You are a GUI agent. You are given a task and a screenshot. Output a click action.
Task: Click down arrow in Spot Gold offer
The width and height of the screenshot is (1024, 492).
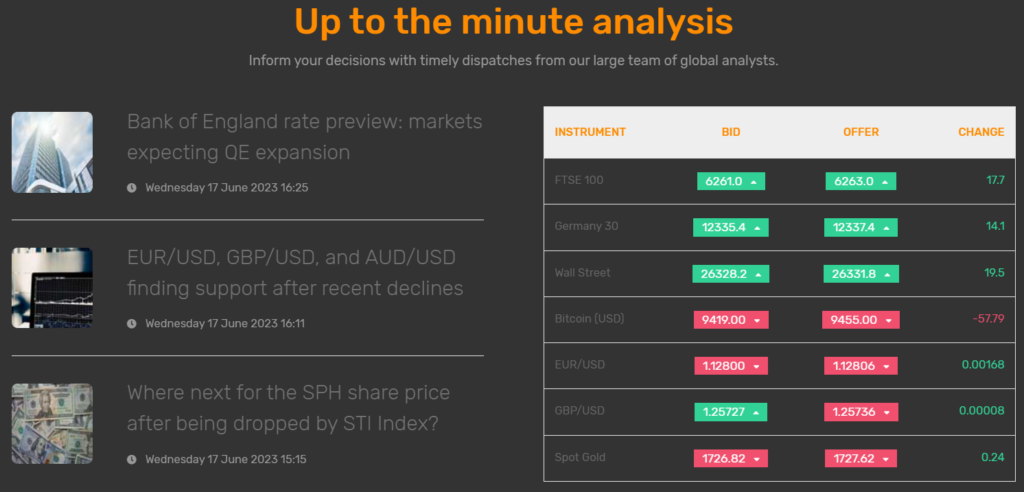coord(886,460)
